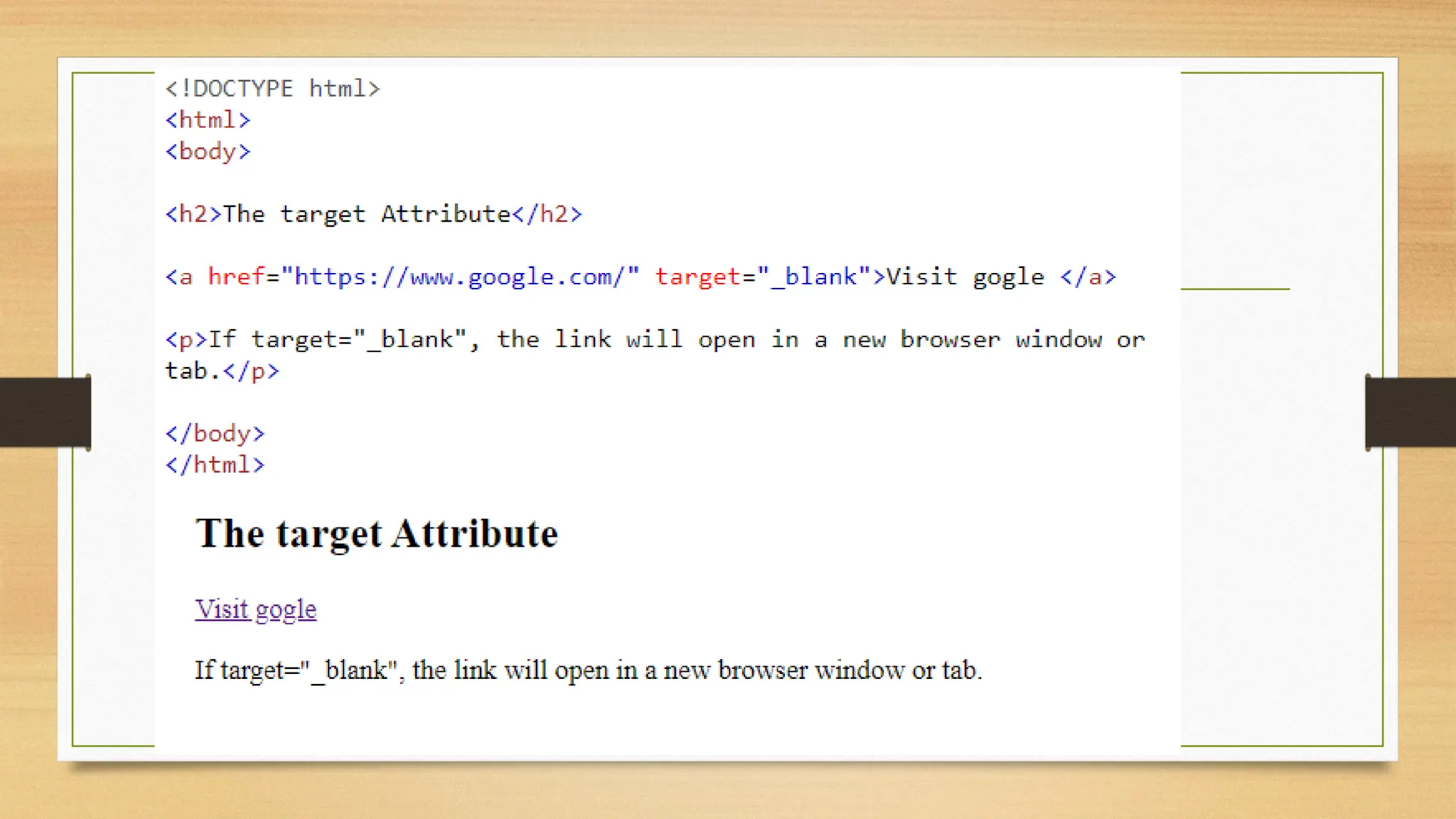This screenshot has width=1456, height=819.
Task: Click the dark brown strap on left edge
Action: click(45, 412)
